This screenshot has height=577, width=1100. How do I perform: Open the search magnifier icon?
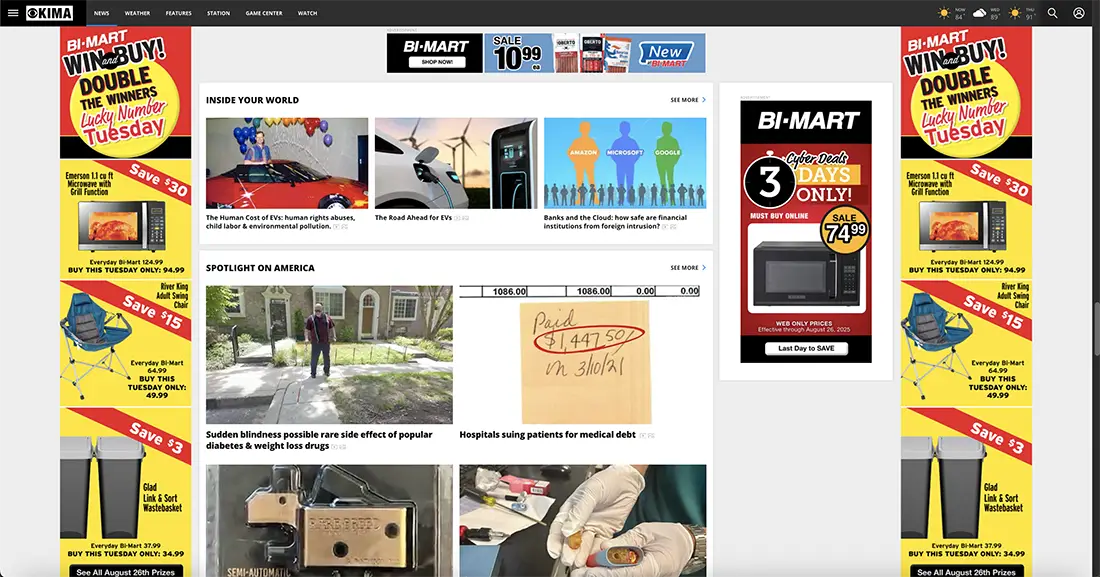coord(1052,13)
